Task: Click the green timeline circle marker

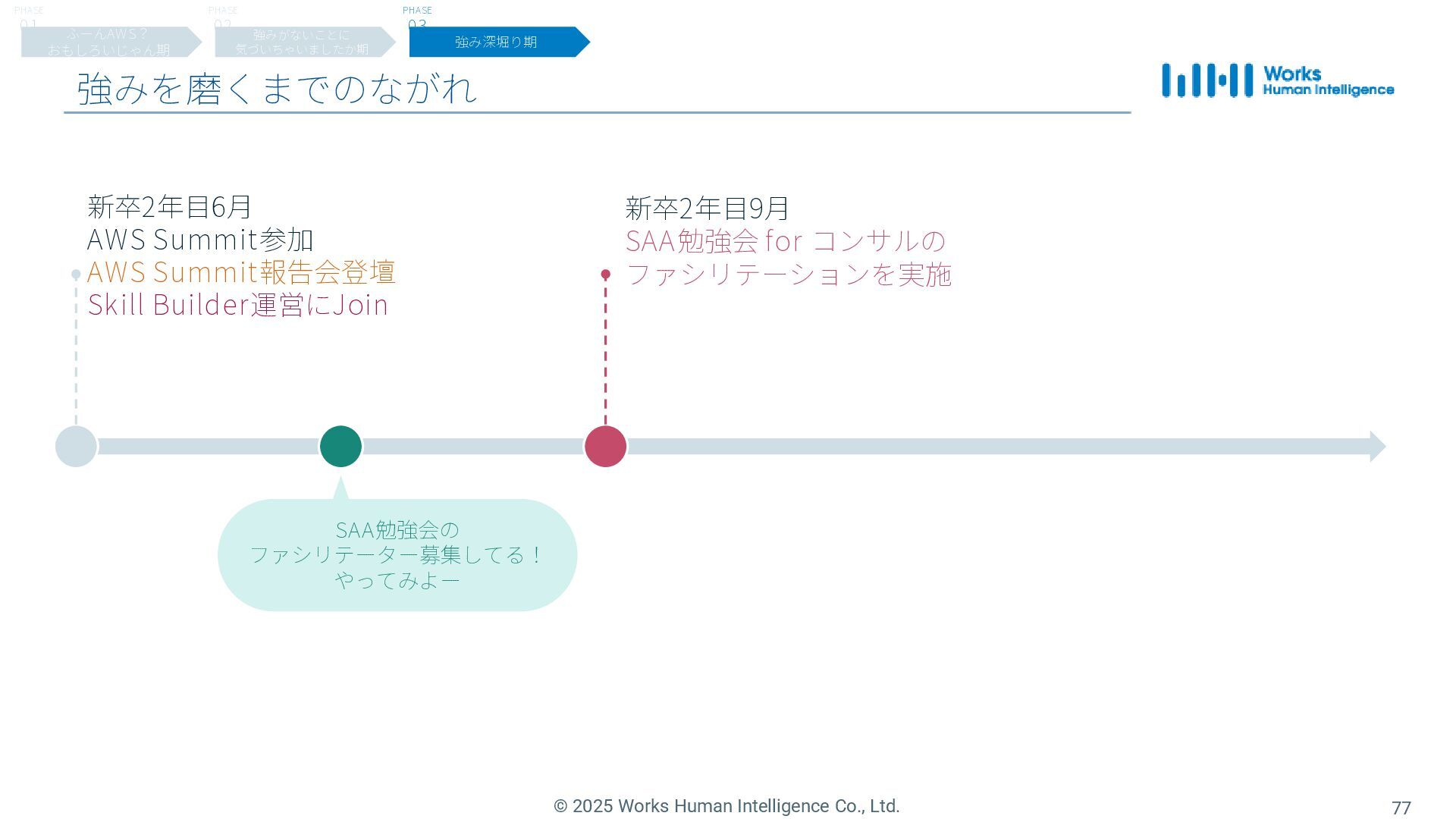Action: coord(340,446)
